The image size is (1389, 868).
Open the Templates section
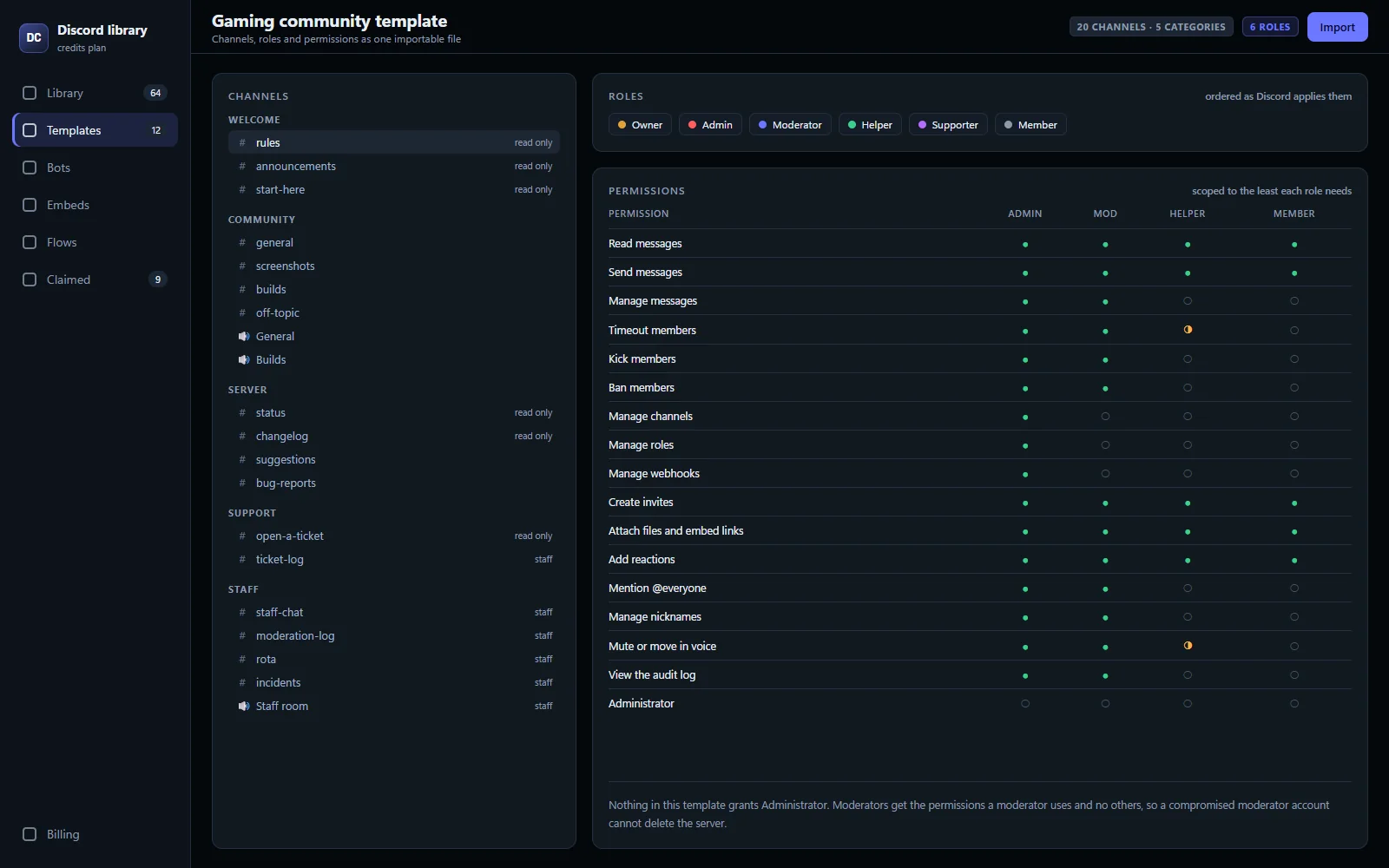(95, 130)
